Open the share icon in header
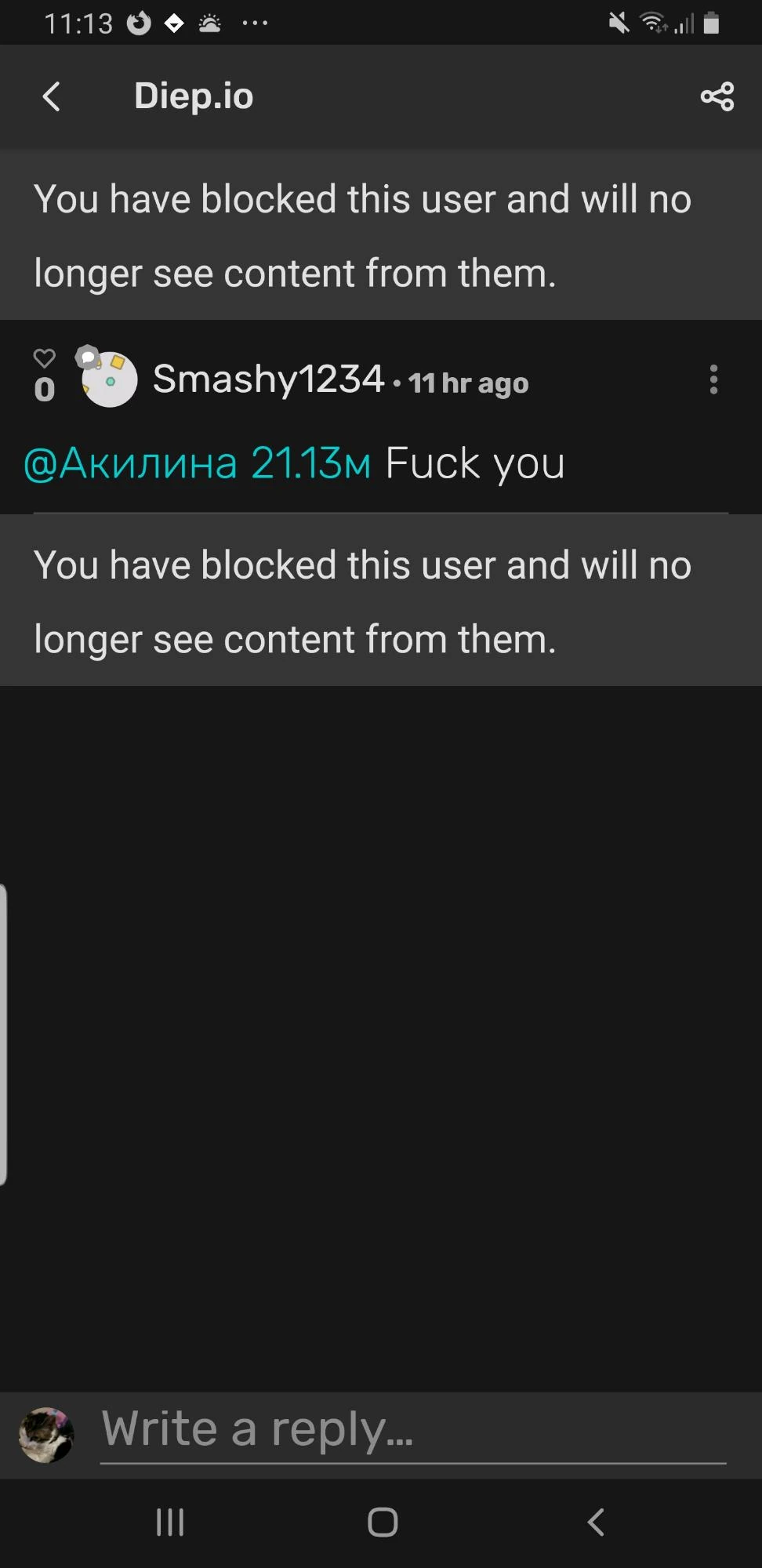 [x=717, y=96]
